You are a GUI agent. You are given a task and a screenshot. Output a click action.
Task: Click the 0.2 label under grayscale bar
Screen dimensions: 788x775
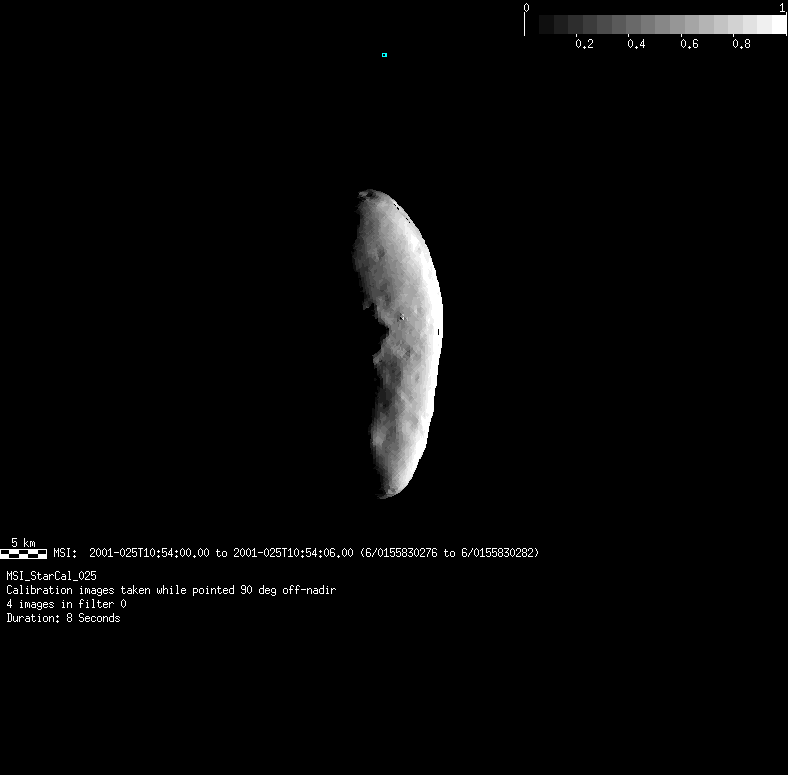584,44
